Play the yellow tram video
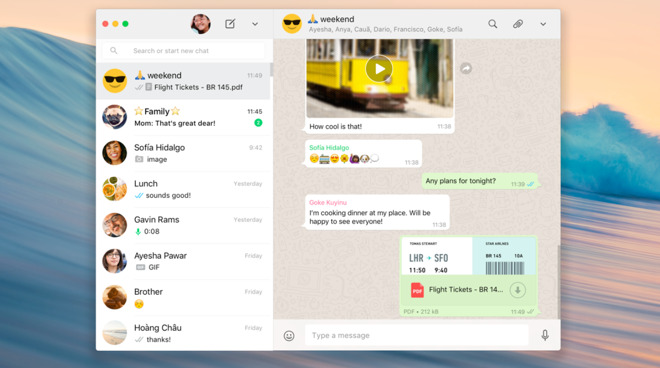The height and width of the screenshot is (368, 660). (379, 69)
